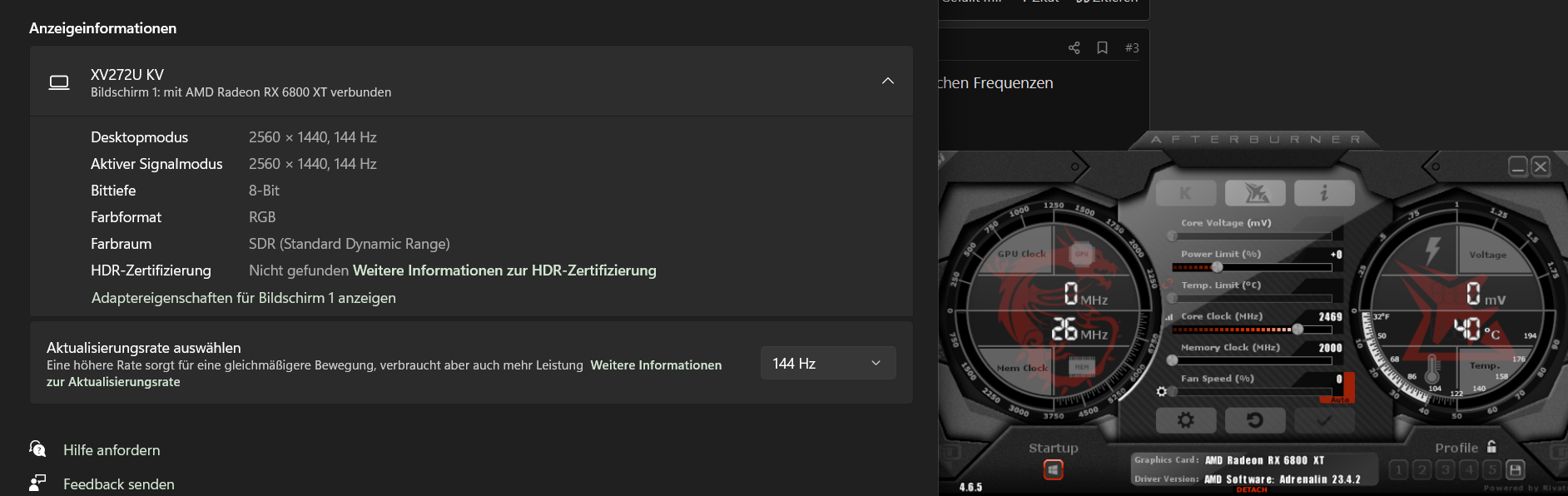The width and height of the screenshot is (1568, 496).
Task: Click the Hilfe anfordern headset icon
Action: click(37, 449)
